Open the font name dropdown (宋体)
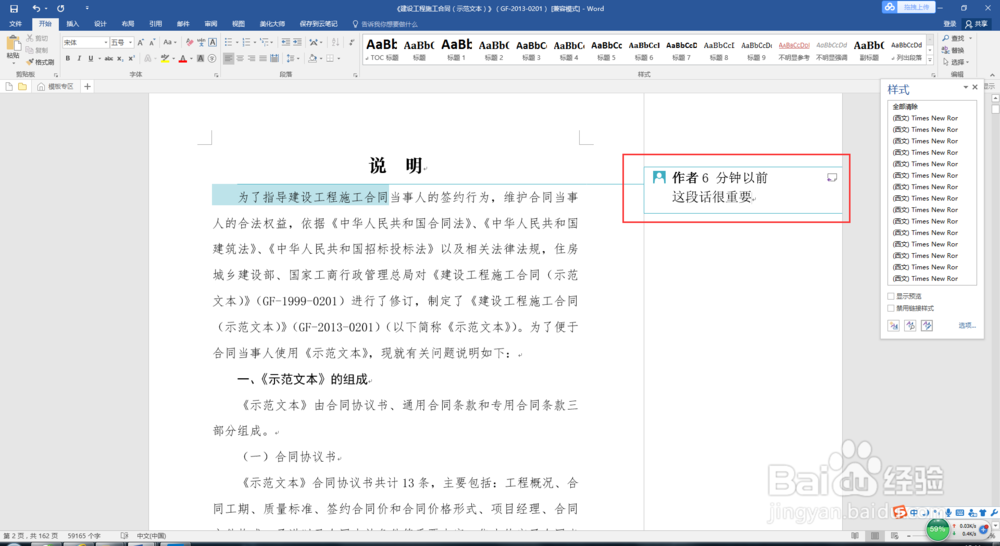 point(105,42)
